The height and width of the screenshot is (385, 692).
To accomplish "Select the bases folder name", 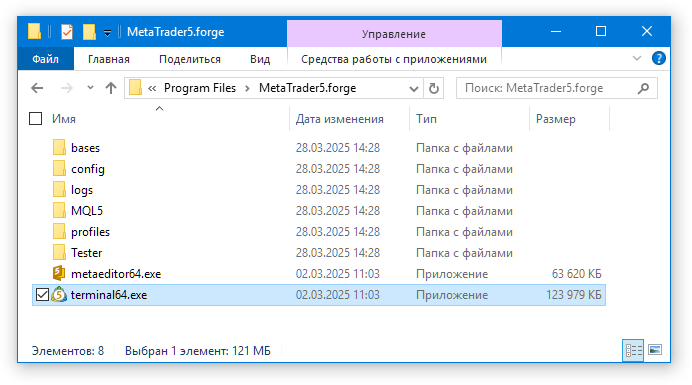I will pyautogui.click(x=86, y=148).
